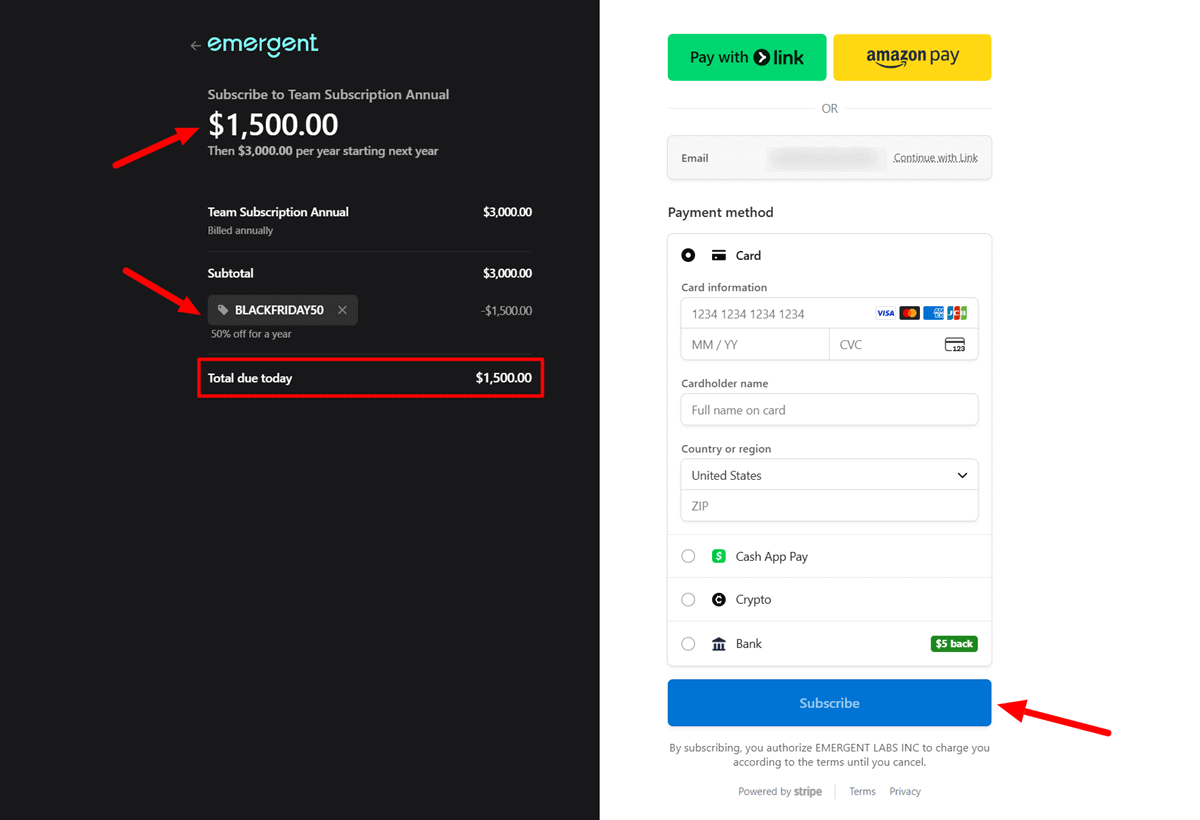Click the Mastercard icon in card field
The height and width of the screenshot is (820, 1200).
pos(909,312)
